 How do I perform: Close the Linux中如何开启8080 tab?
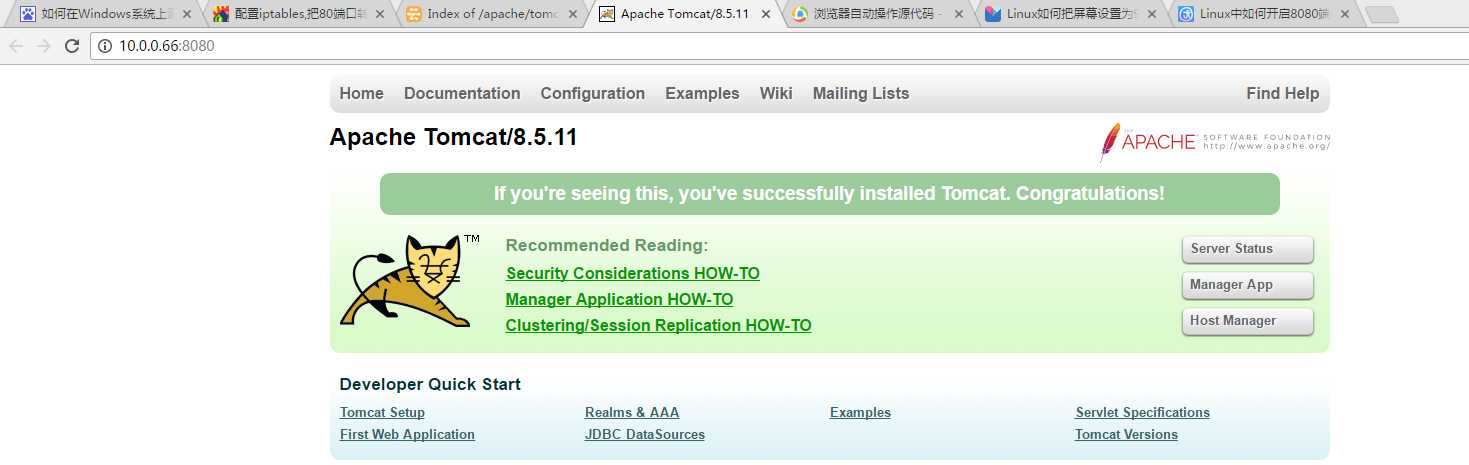(1344, 14)
